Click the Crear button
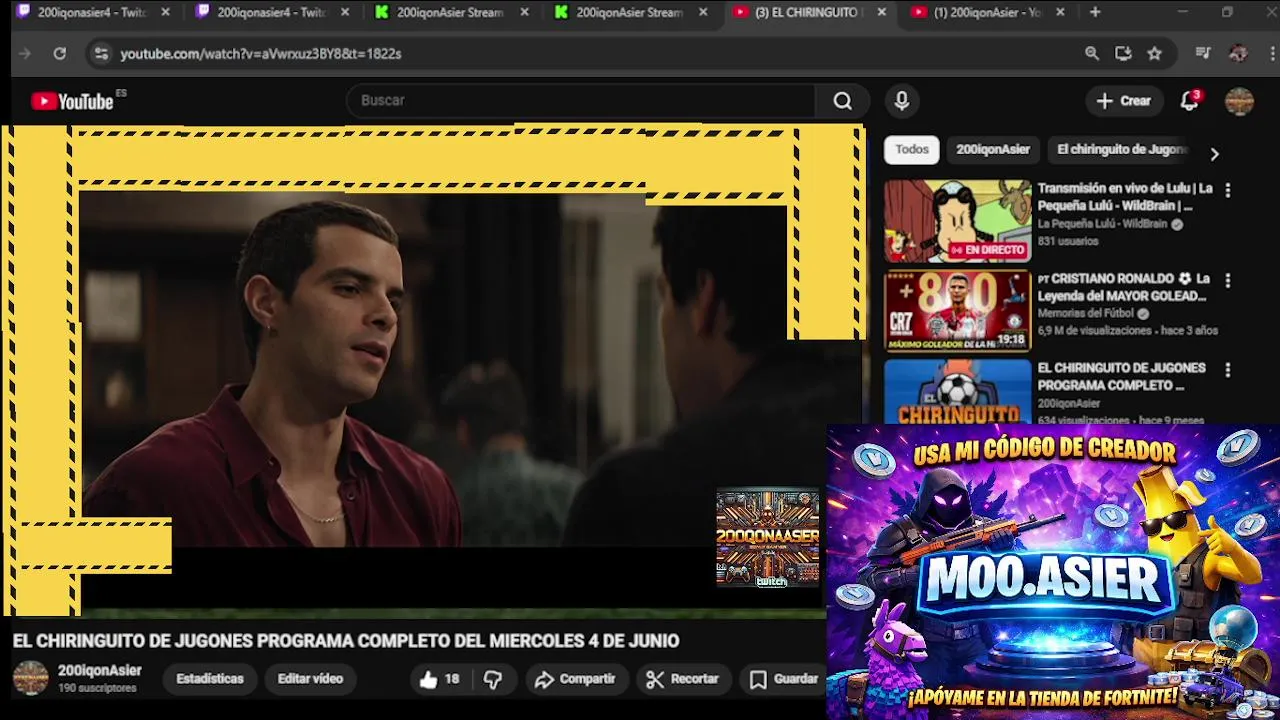The width and height of the screenshot is (1280, 720). click(1124, 101)
